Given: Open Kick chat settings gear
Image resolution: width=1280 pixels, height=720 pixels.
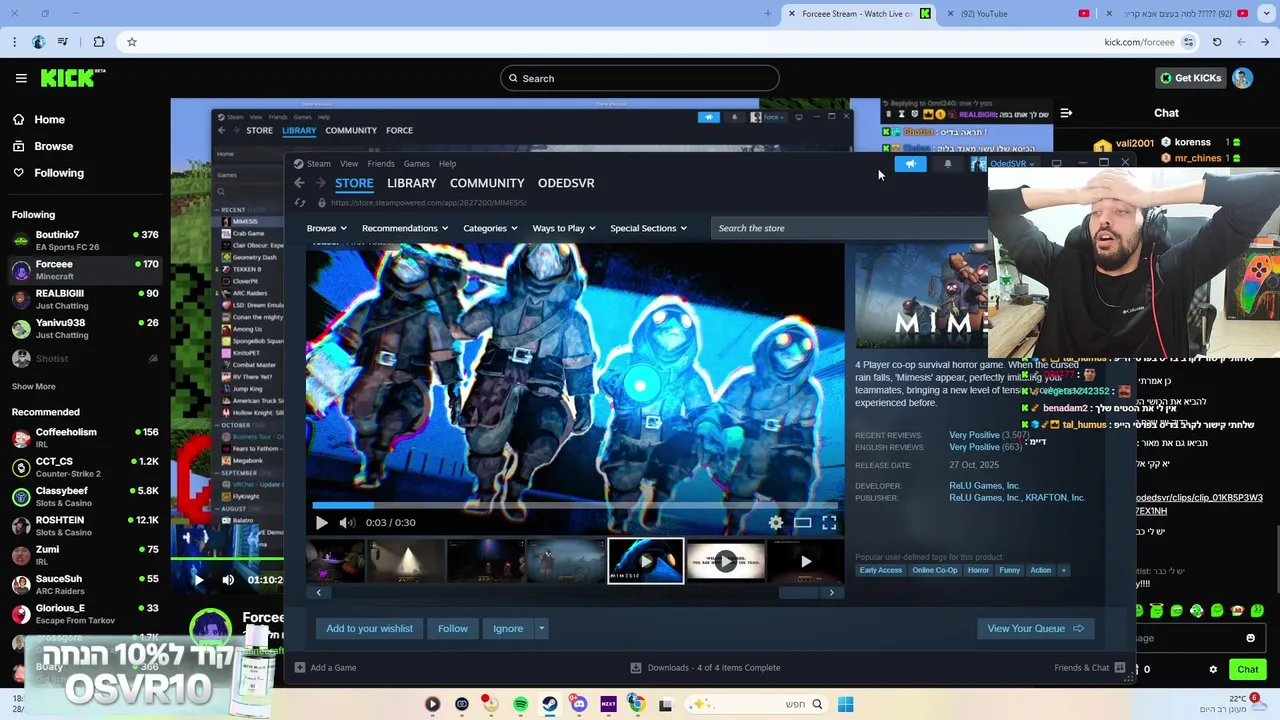Looking at the screenshot, I should pos(1213,669).
